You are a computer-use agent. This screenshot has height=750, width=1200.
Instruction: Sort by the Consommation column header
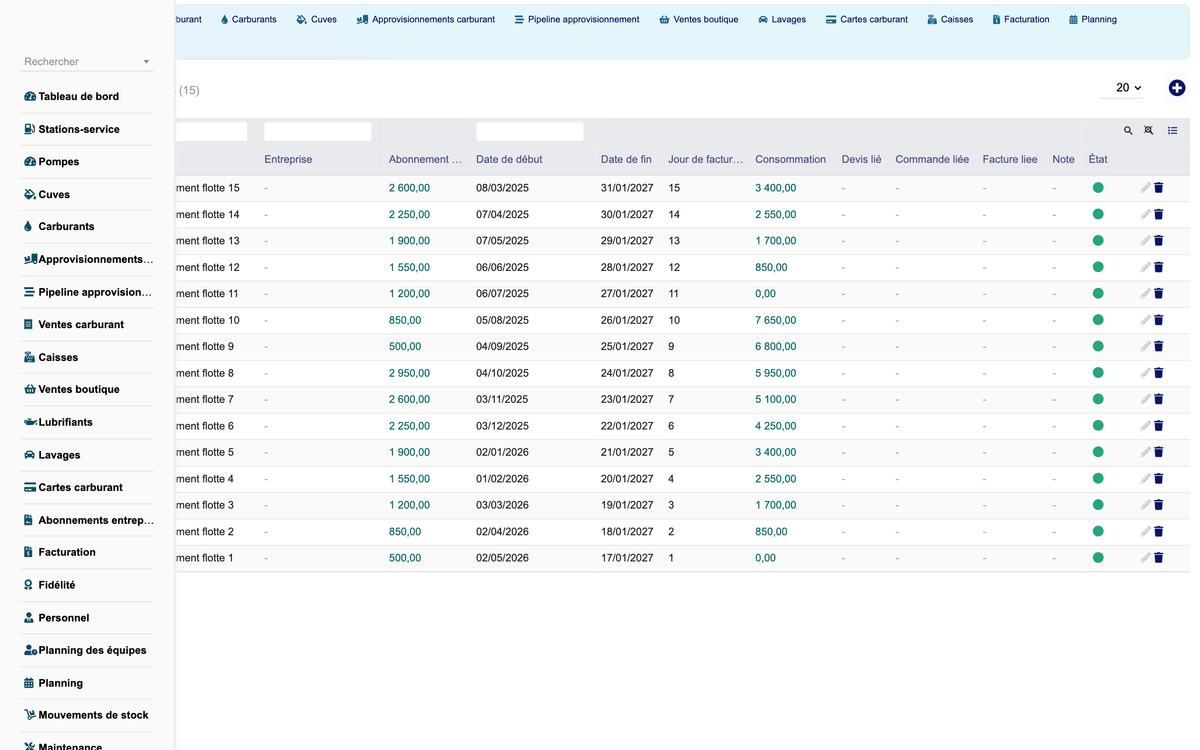(791, 159)
